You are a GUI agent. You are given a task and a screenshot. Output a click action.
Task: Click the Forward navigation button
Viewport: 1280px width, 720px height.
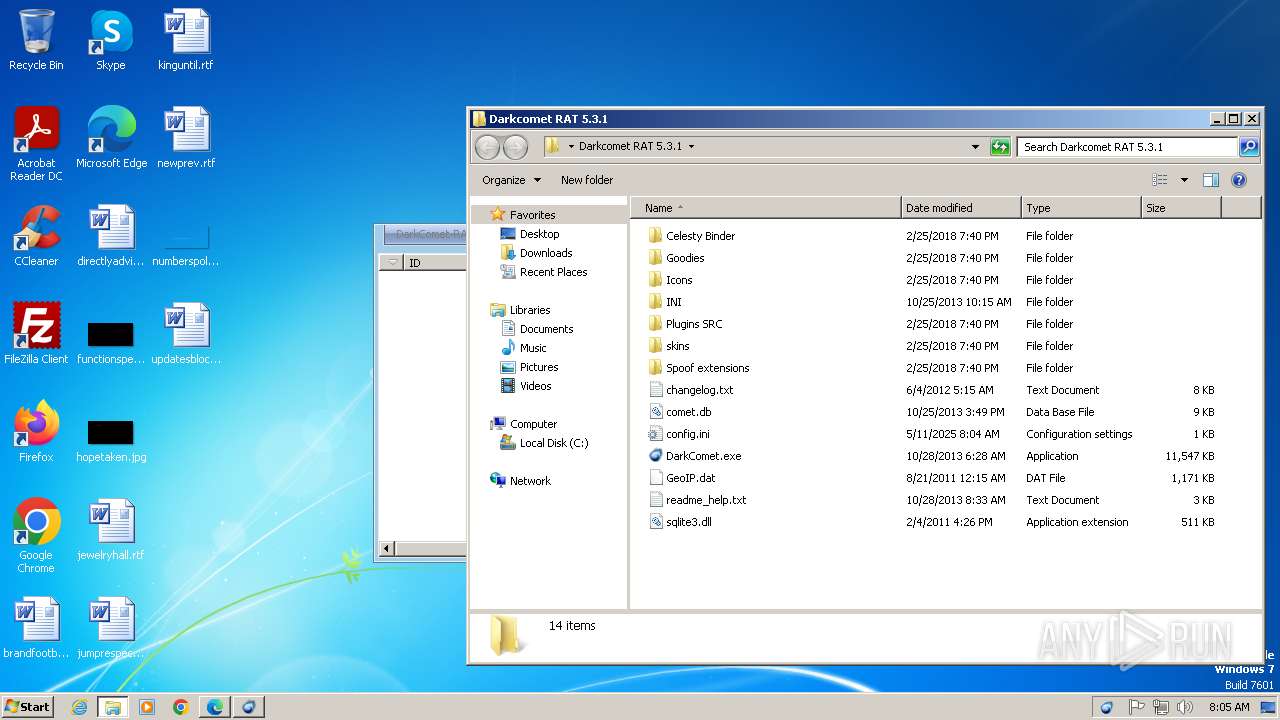click(x=515, y=147)
